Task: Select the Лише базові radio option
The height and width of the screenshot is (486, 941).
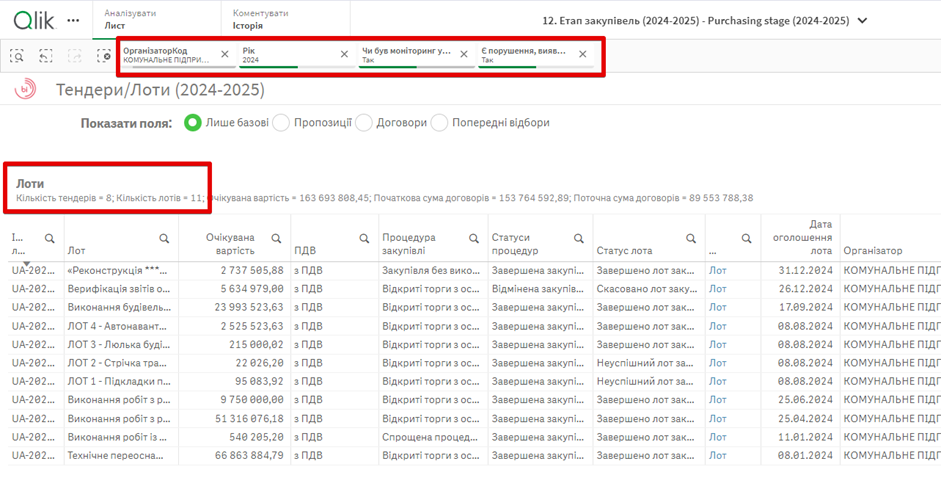Action: pos(191,123)
